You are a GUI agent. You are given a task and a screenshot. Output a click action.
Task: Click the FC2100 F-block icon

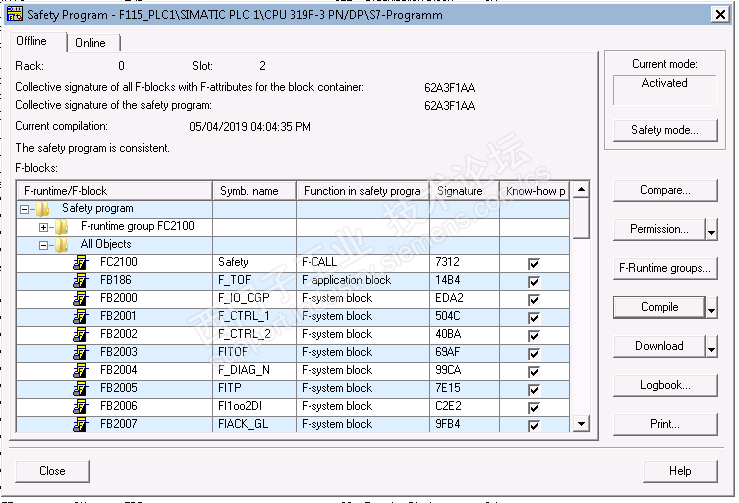tap(81, 263)
